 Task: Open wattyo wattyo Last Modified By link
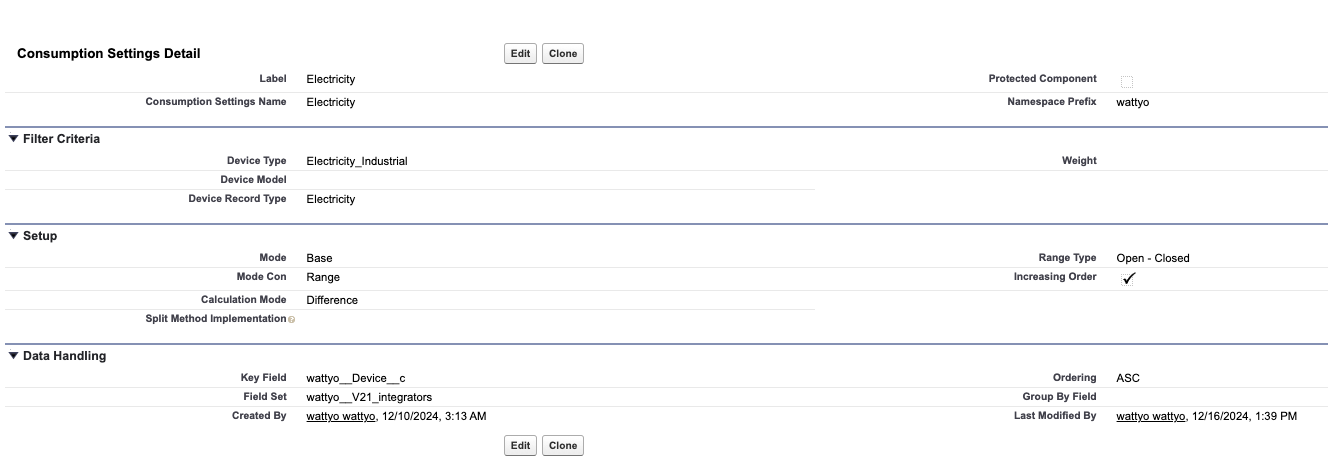tap(1150, 416)
